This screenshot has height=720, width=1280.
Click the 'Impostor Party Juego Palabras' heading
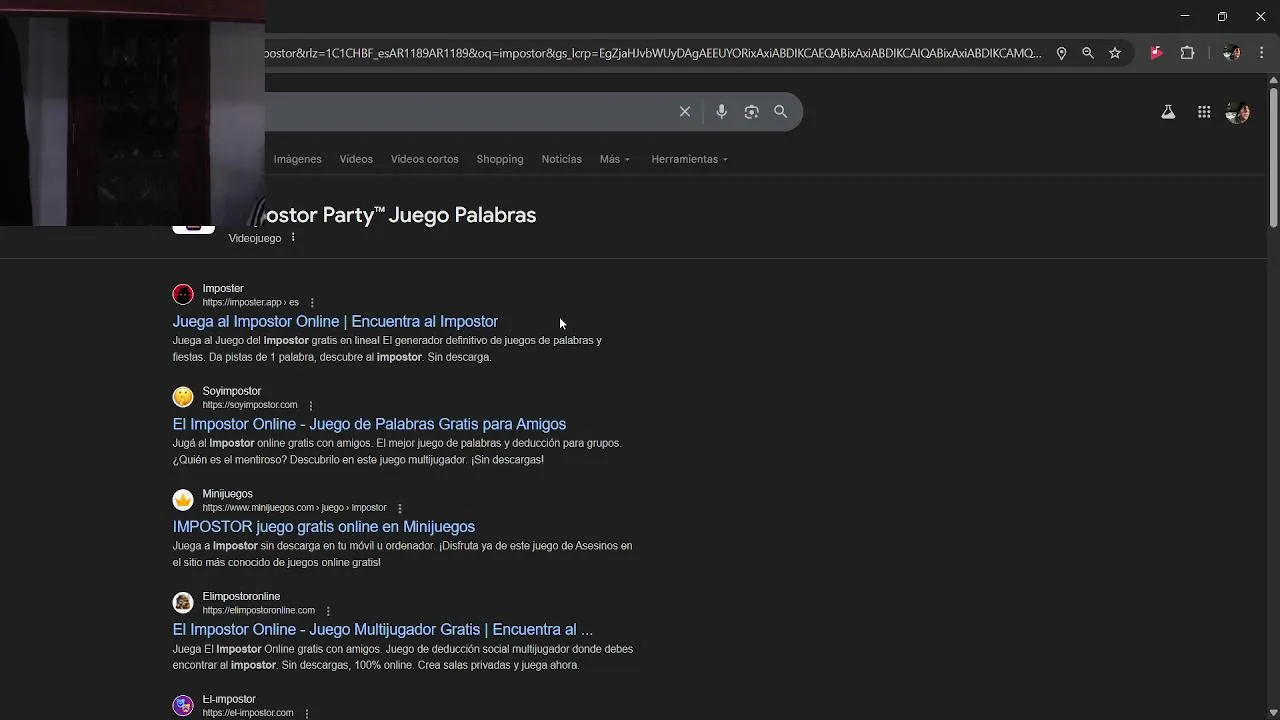400,215
